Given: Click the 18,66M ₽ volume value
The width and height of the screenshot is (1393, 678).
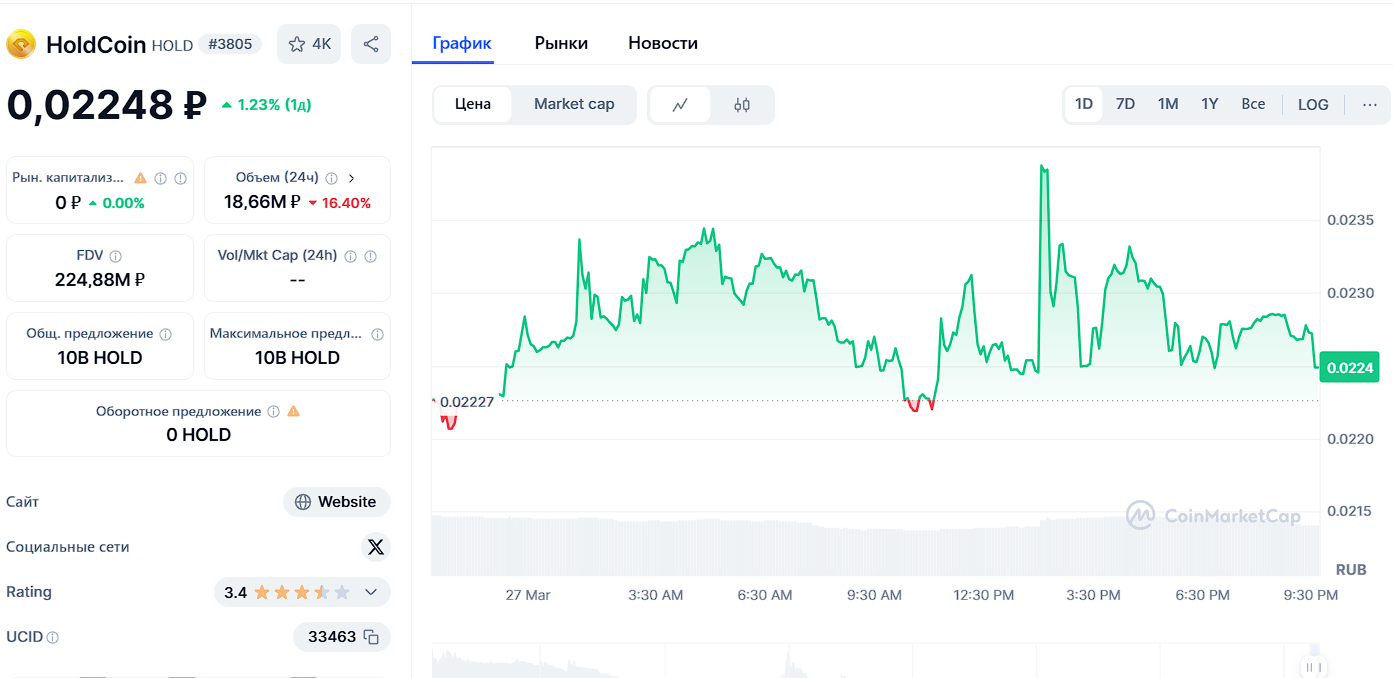Looking at the screenshot, I should 262,202.
